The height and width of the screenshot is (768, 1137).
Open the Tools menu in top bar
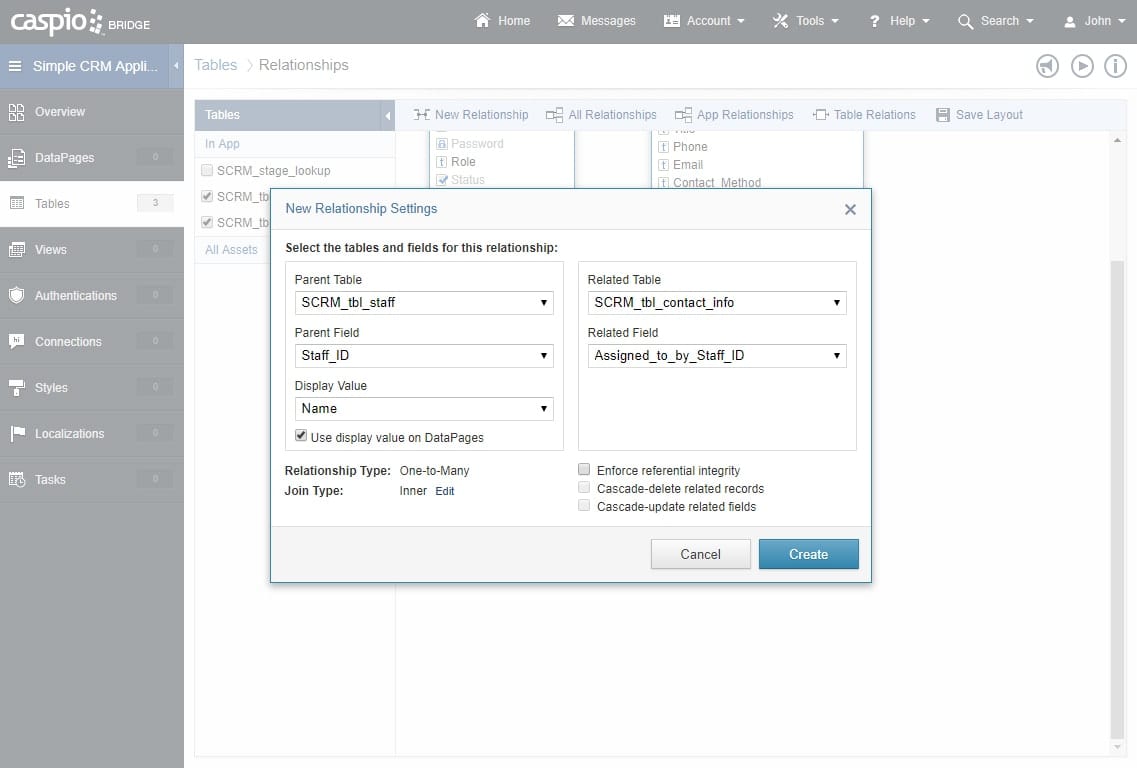[805, 21]
